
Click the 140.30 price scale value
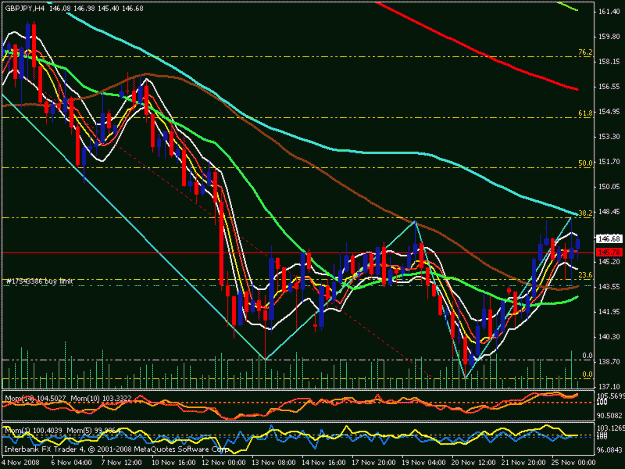(609, 337)
